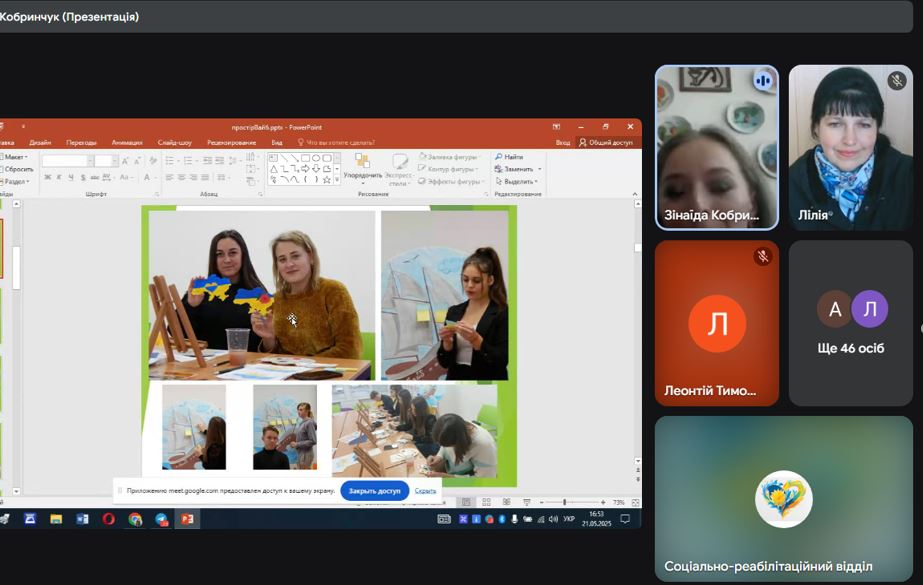This screenshot has width=923, height=585.
Task: Insert a Text Box from the shapes gallery
Action: pyautogui.click(x=273, y=158)
